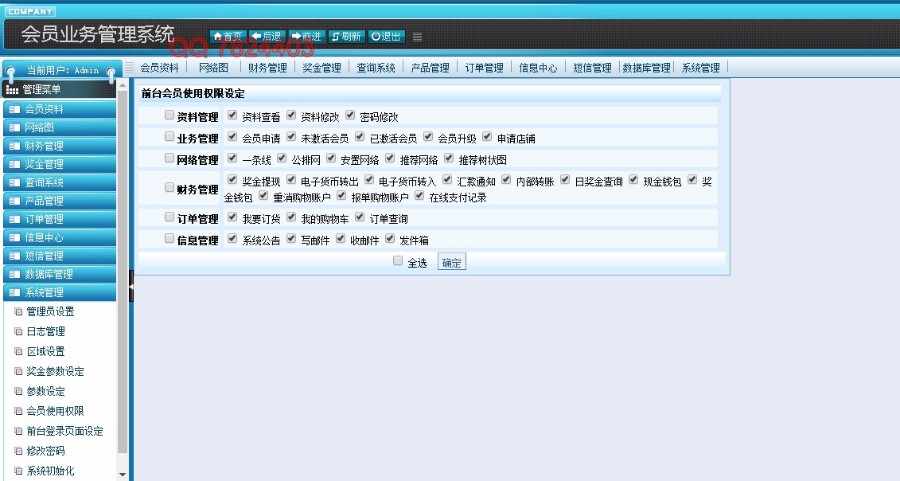Open 财务管理 in the top menu bar
Screen dimensions: 900x481
click(267, 68)
